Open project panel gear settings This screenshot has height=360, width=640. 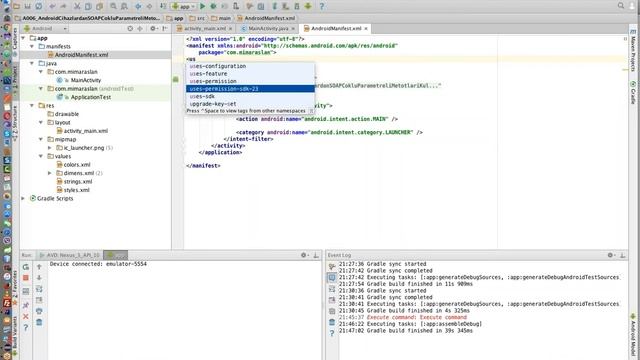pyautogui.click(x=153, y=29)
